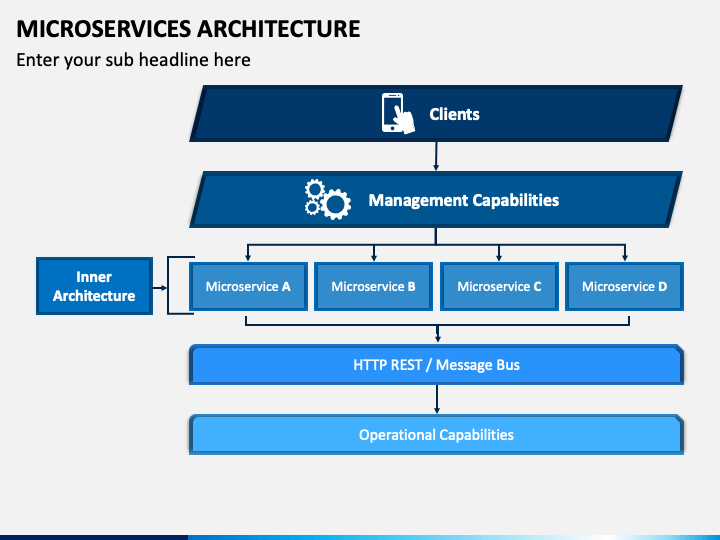Click the Microservice D box

point(624,287)
